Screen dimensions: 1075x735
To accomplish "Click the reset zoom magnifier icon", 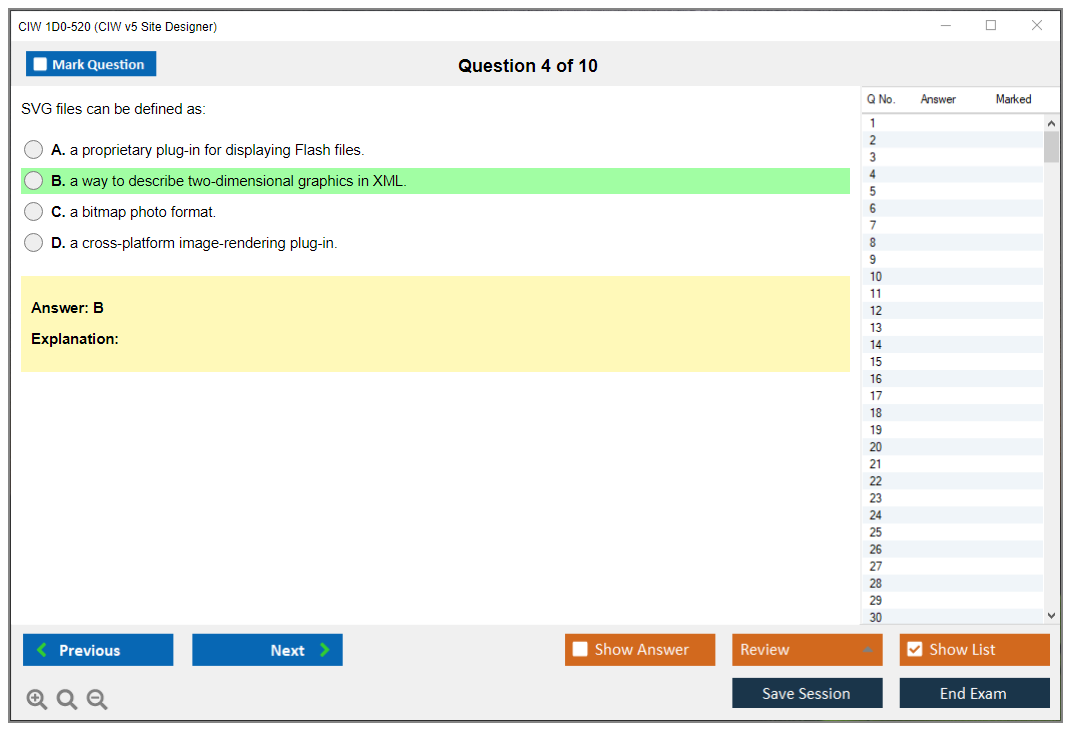I will (x=67, y=700).
